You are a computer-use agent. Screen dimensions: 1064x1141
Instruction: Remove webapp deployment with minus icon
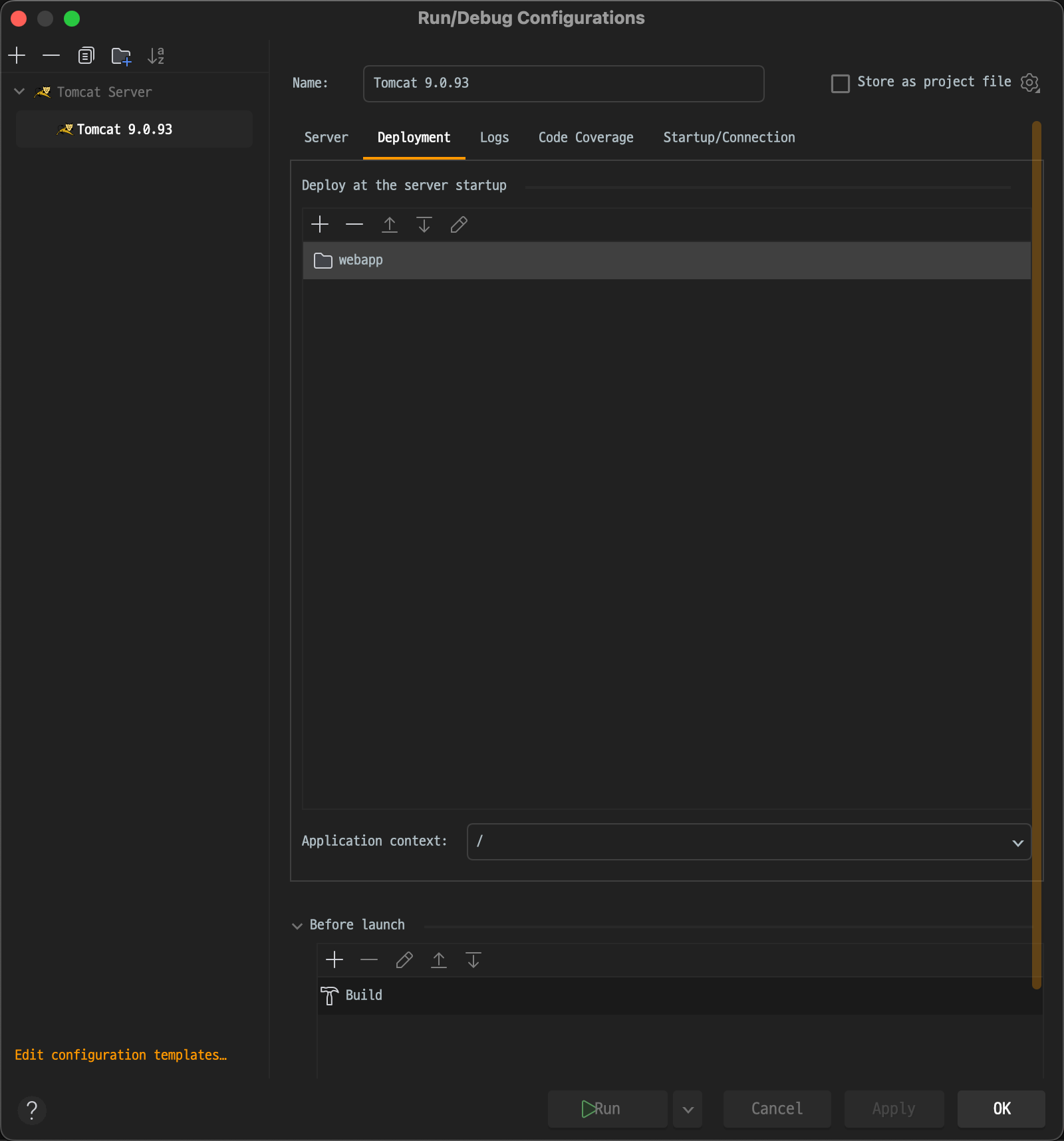coord(354,225)
